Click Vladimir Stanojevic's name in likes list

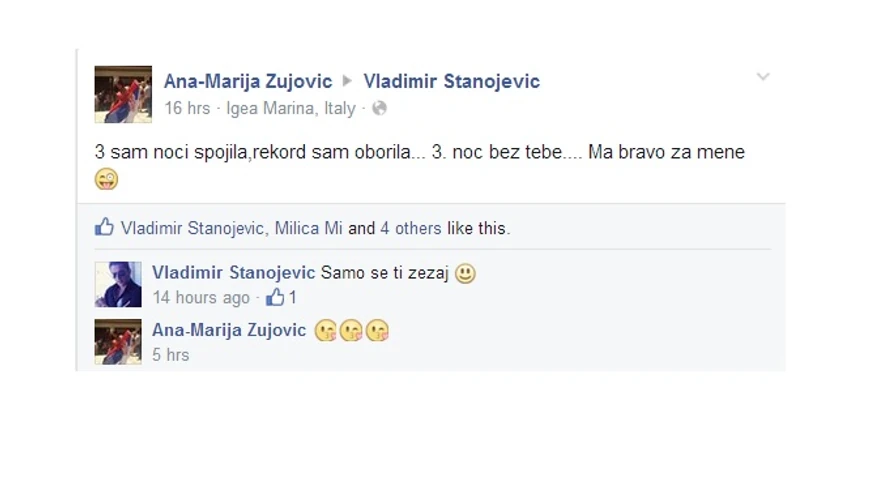(x=192, y=228)
